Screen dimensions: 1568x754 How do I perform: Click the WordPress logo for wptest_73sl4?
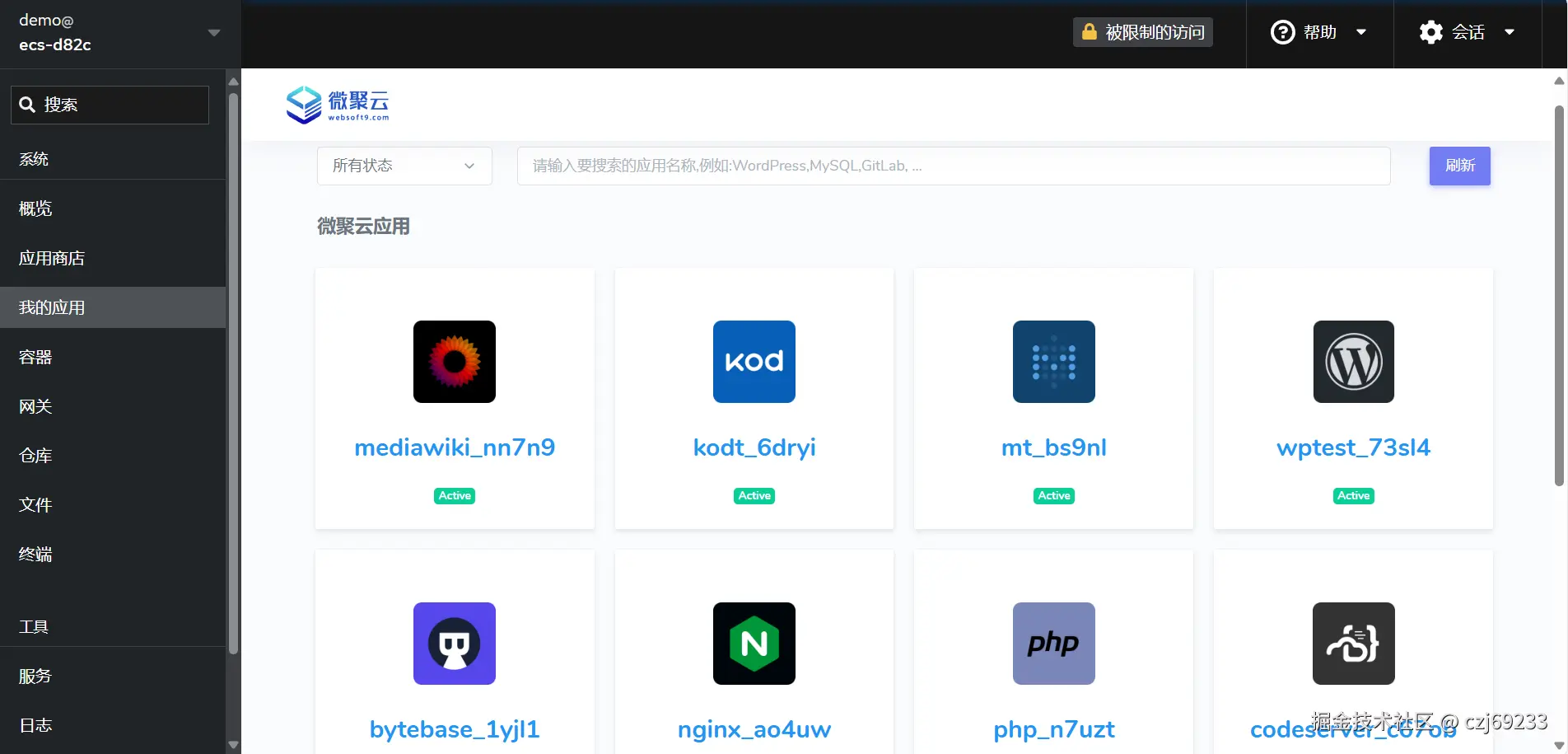[x=1353, y=361]
